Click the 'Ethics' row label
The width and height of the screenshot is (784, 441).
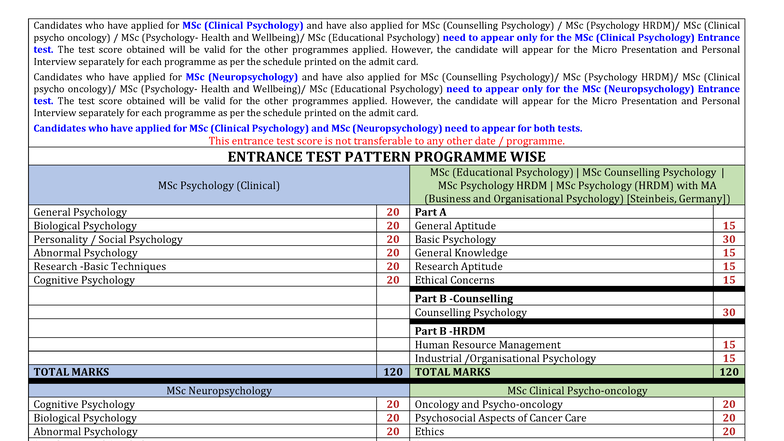(x=429, y=432)
